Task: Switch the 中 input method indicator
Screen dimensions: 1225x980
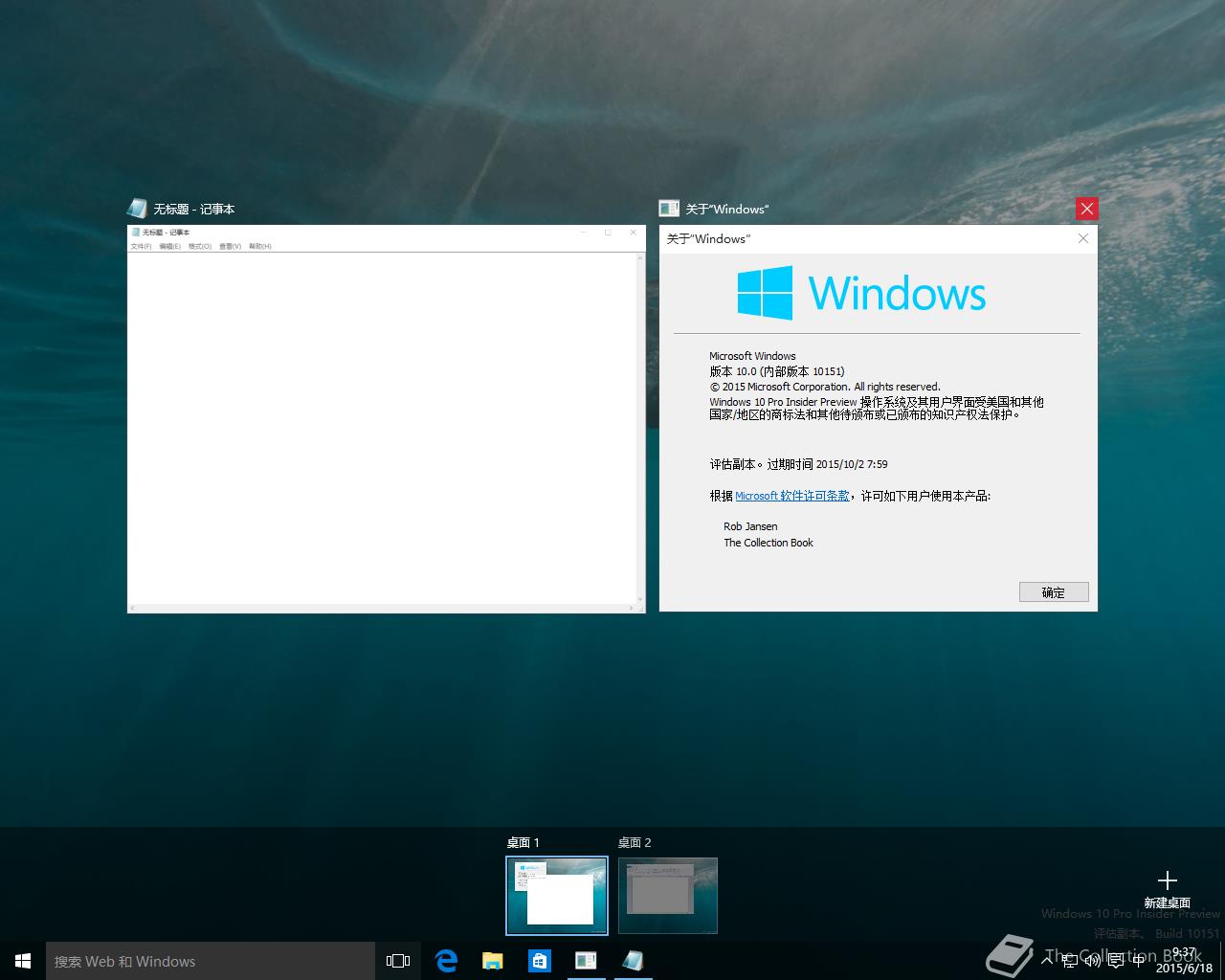Action: tap(1138, 960)
